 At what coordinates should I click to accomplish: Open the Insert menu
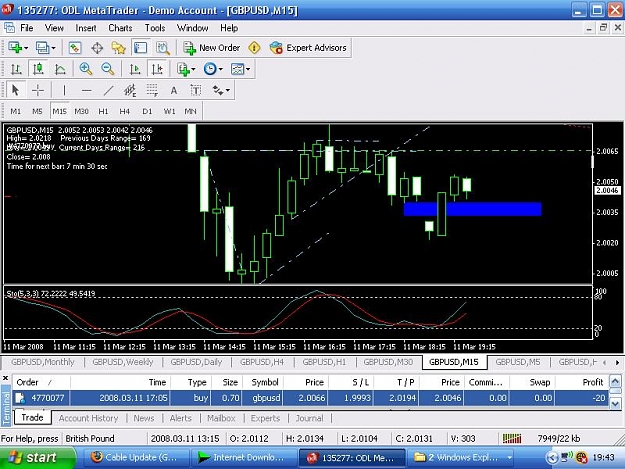(86, 28)
